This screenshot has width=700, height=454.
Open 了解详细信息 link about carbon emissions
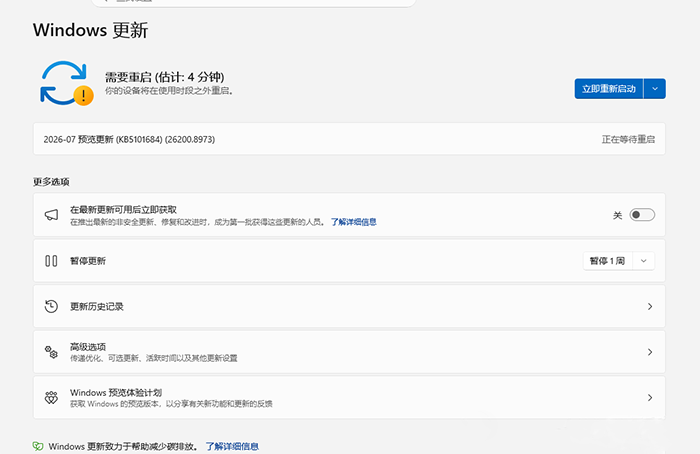(x=232, y=446)
